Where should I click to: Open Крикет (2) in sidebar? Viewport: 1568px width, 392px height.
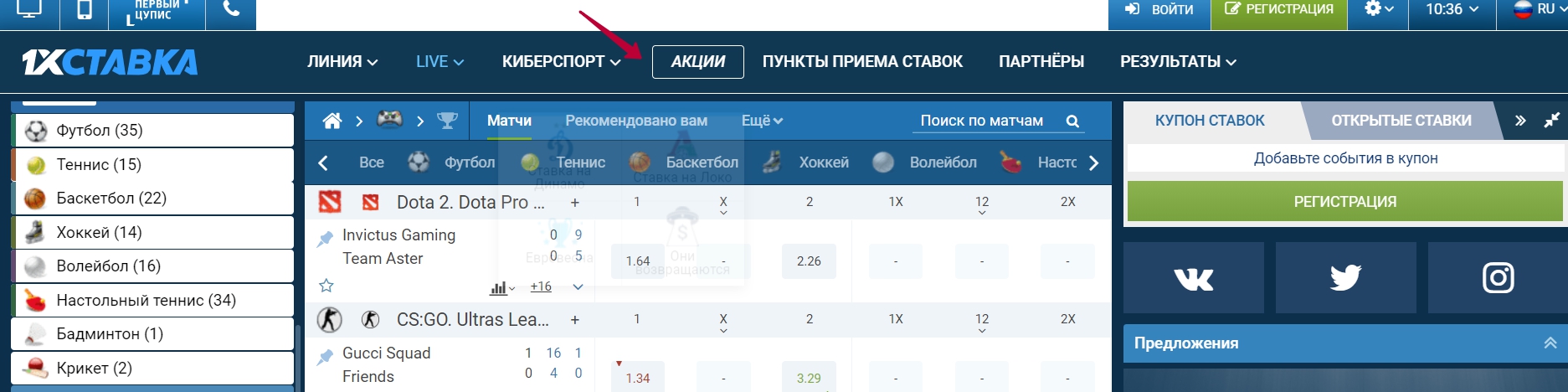[152, 369]
